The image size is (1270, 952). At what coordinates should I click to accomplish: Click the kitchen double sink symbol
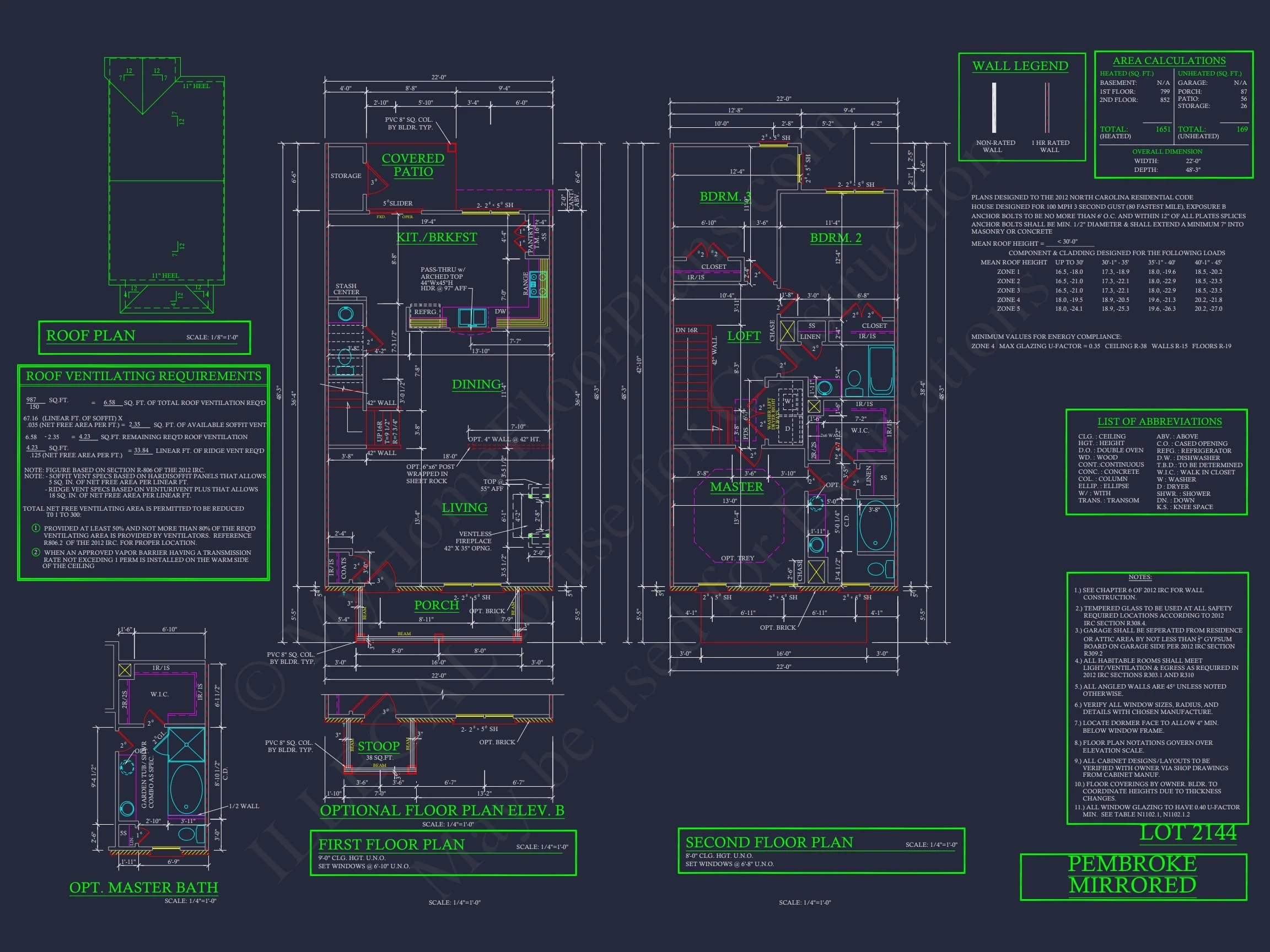coord(472,317)
